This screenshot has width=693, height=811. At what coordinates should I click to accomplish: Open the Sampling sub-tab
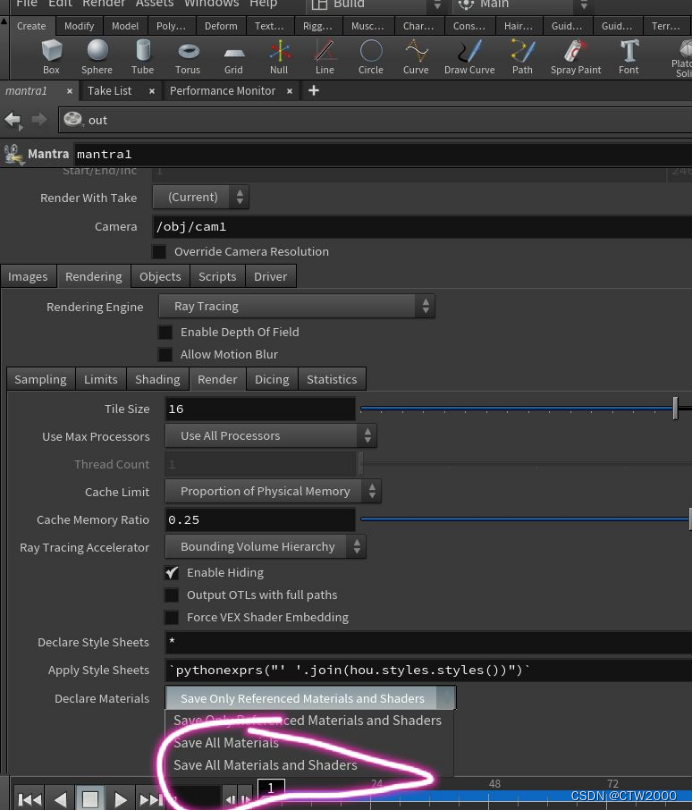tap(40, 380)
